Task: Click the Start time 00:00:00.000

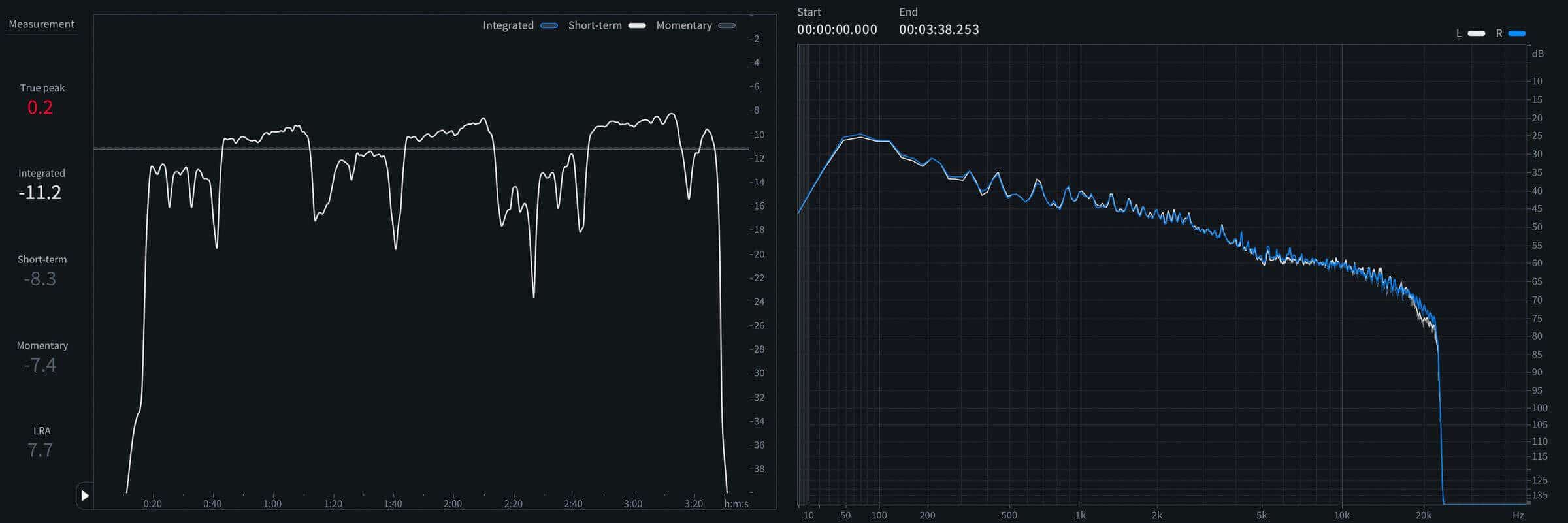Action: (x=837, y=29)
